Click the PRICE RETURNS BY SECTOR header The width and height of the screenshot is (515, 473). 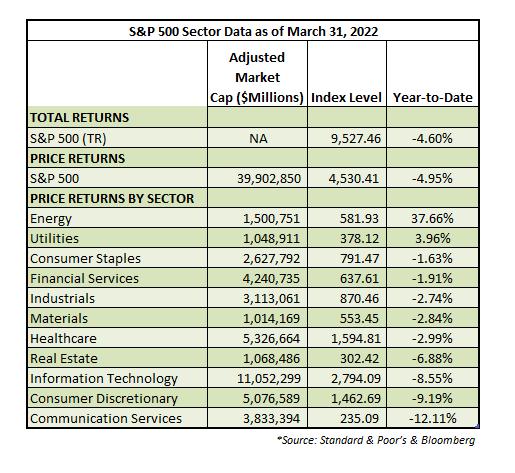click(112, 198)
